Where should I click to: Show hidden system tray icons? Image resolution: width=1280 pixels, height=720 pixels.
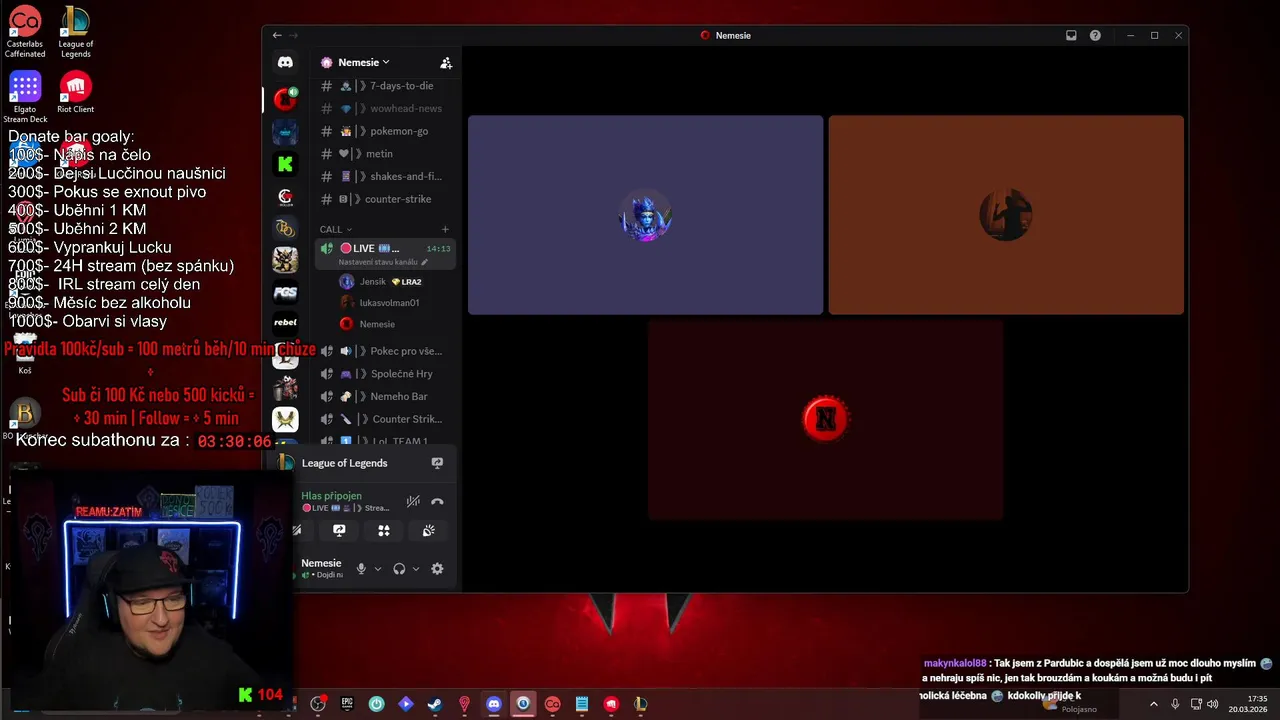point(1153,704)
